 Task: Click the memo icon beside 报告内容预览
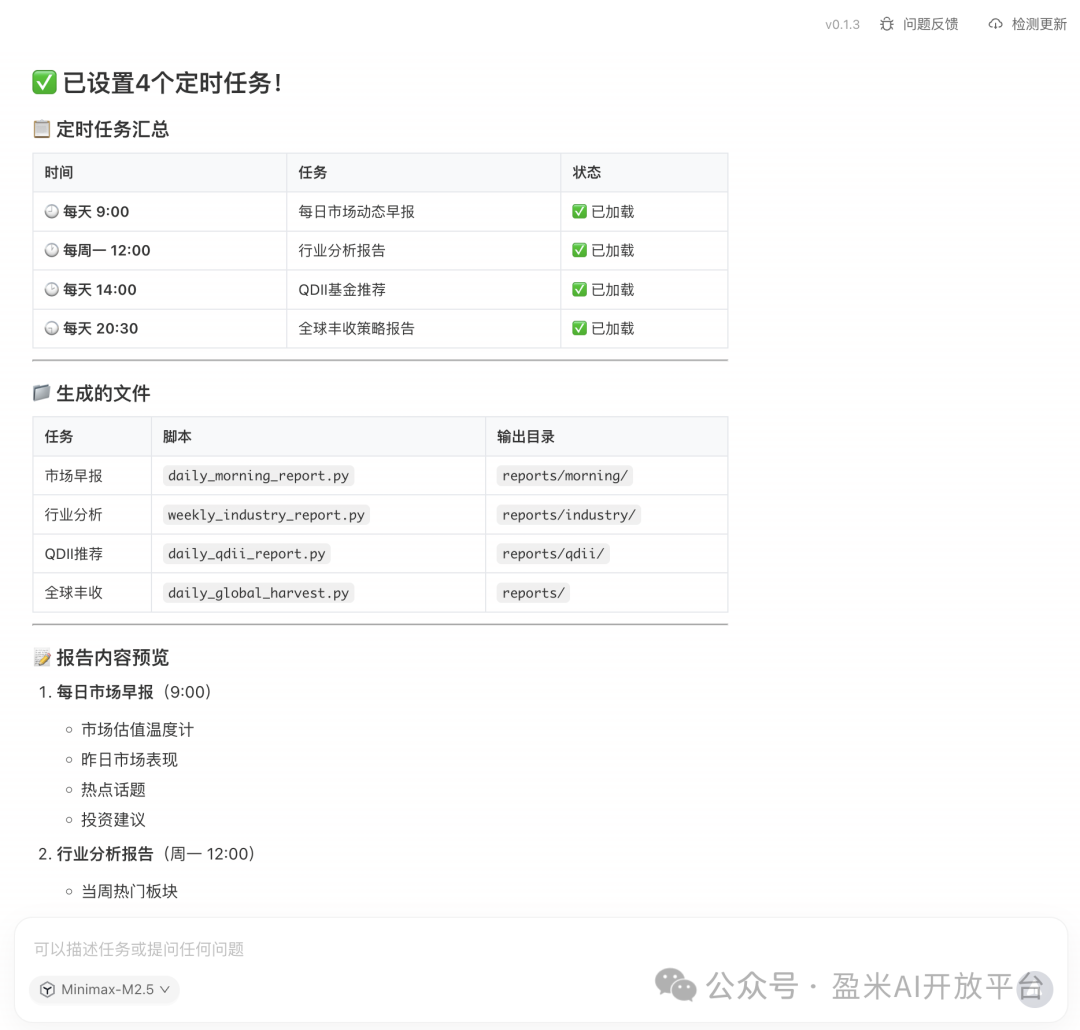42,657
